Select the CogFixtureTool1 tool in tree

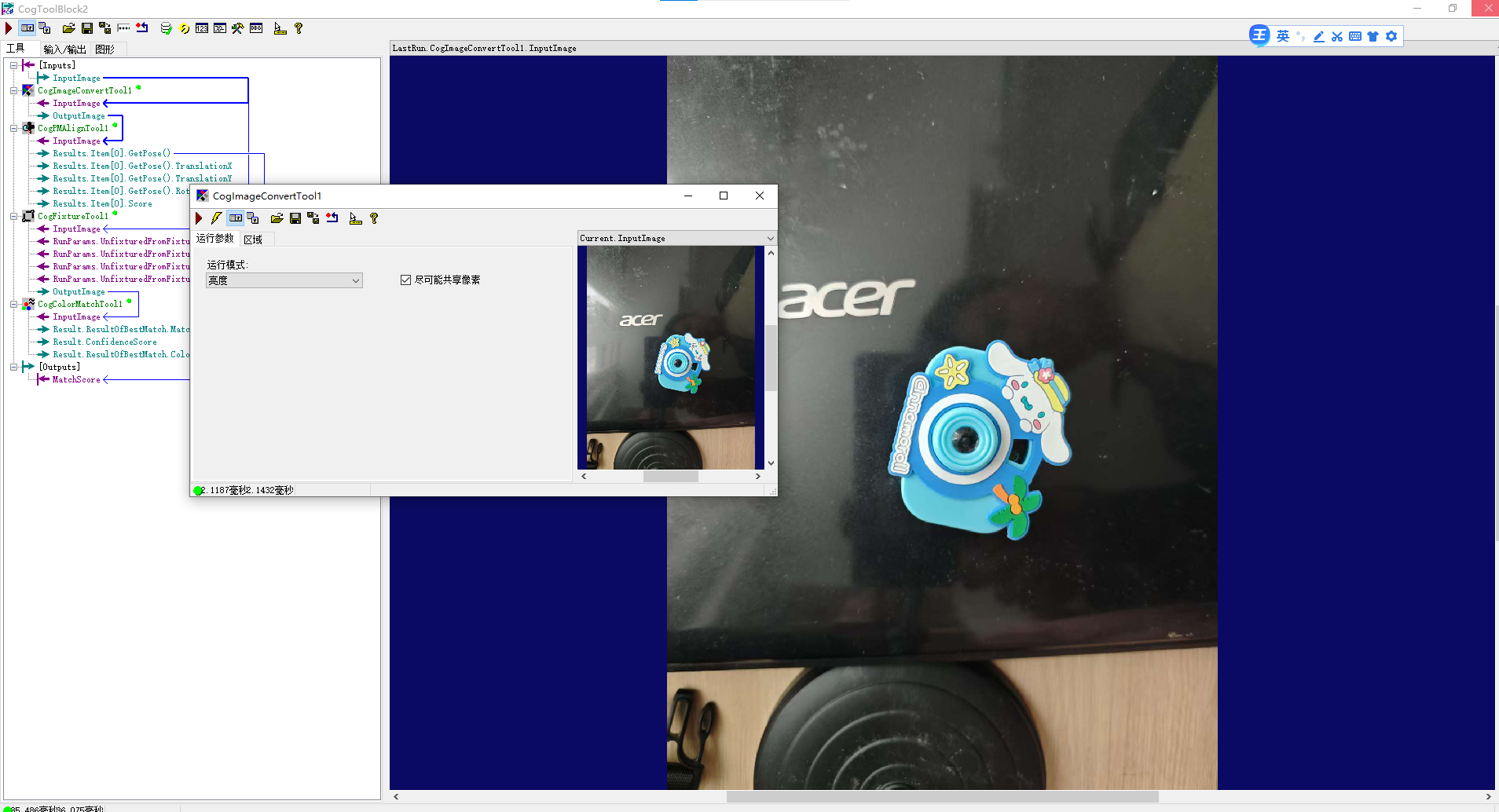point(73,216)
